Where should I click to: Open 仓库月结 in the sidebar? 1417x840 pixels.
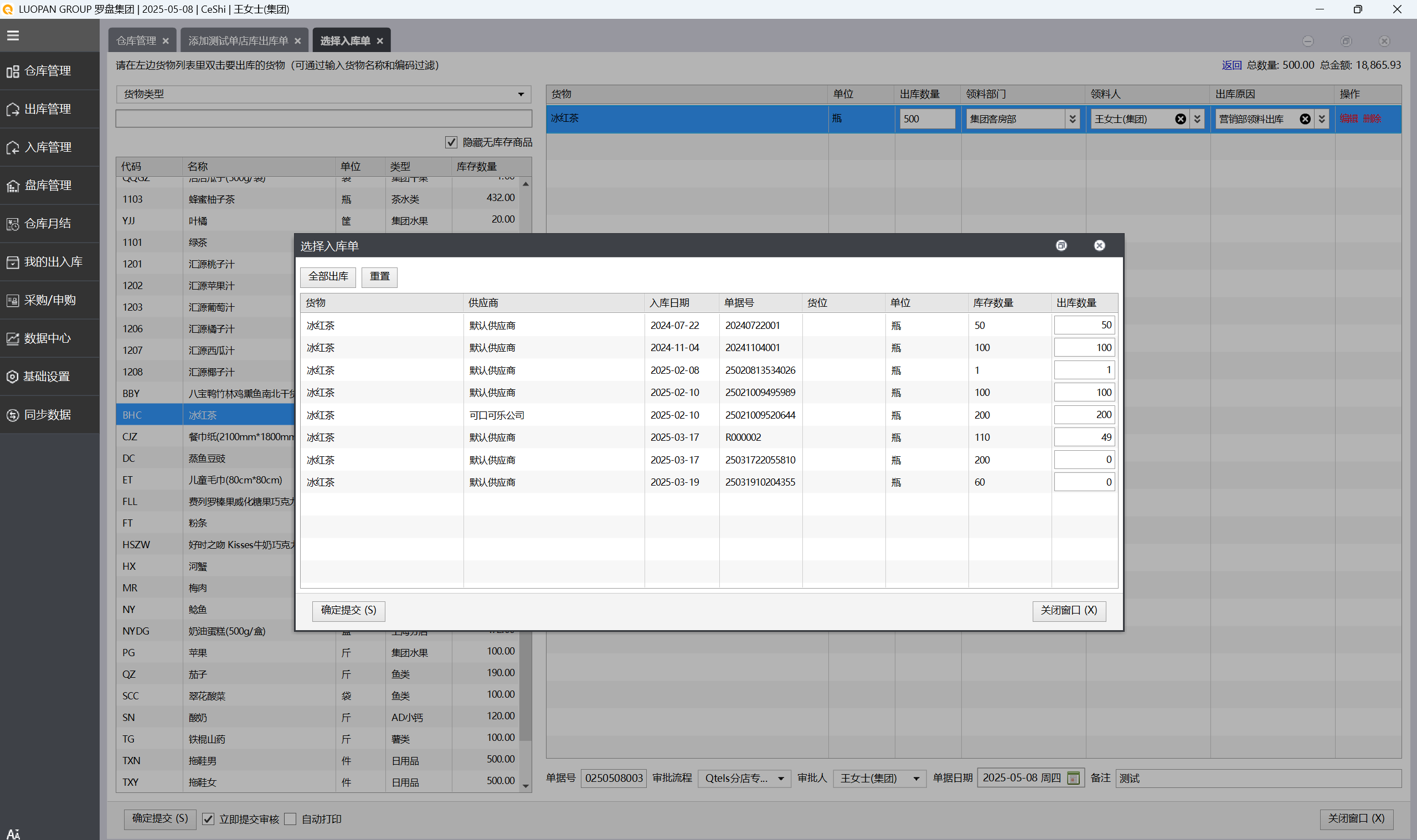[50, 224]
